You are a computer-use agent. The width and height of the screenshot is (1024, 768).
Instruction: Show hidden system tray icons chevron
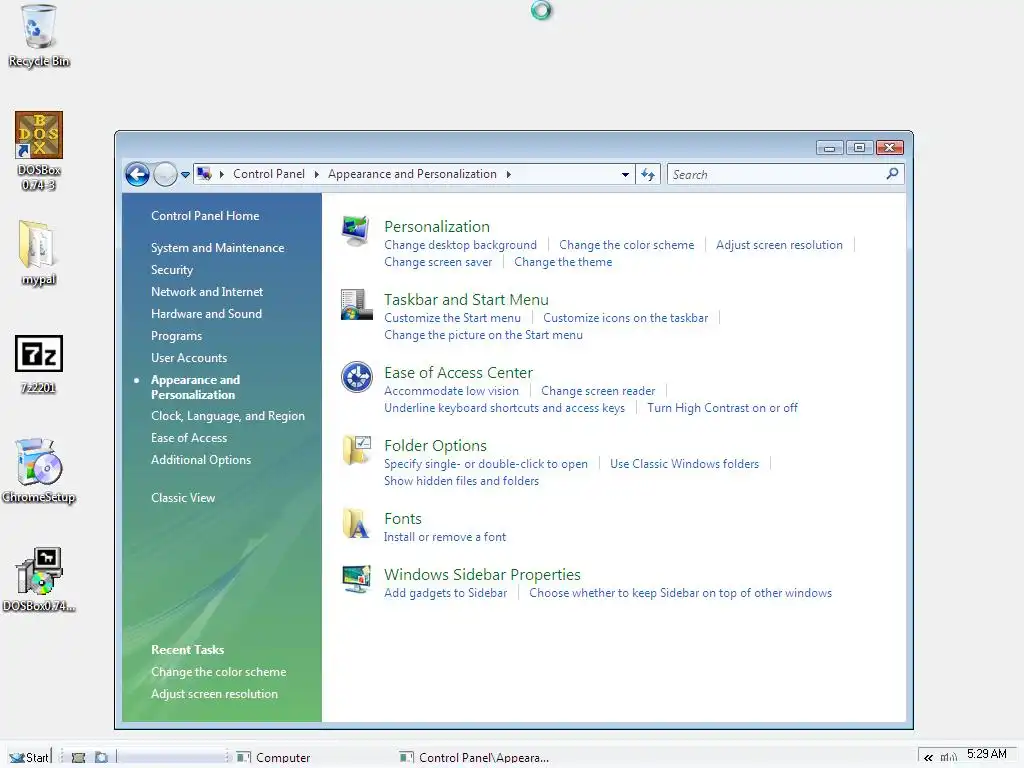pyautogui.click(x=928, y=758)
